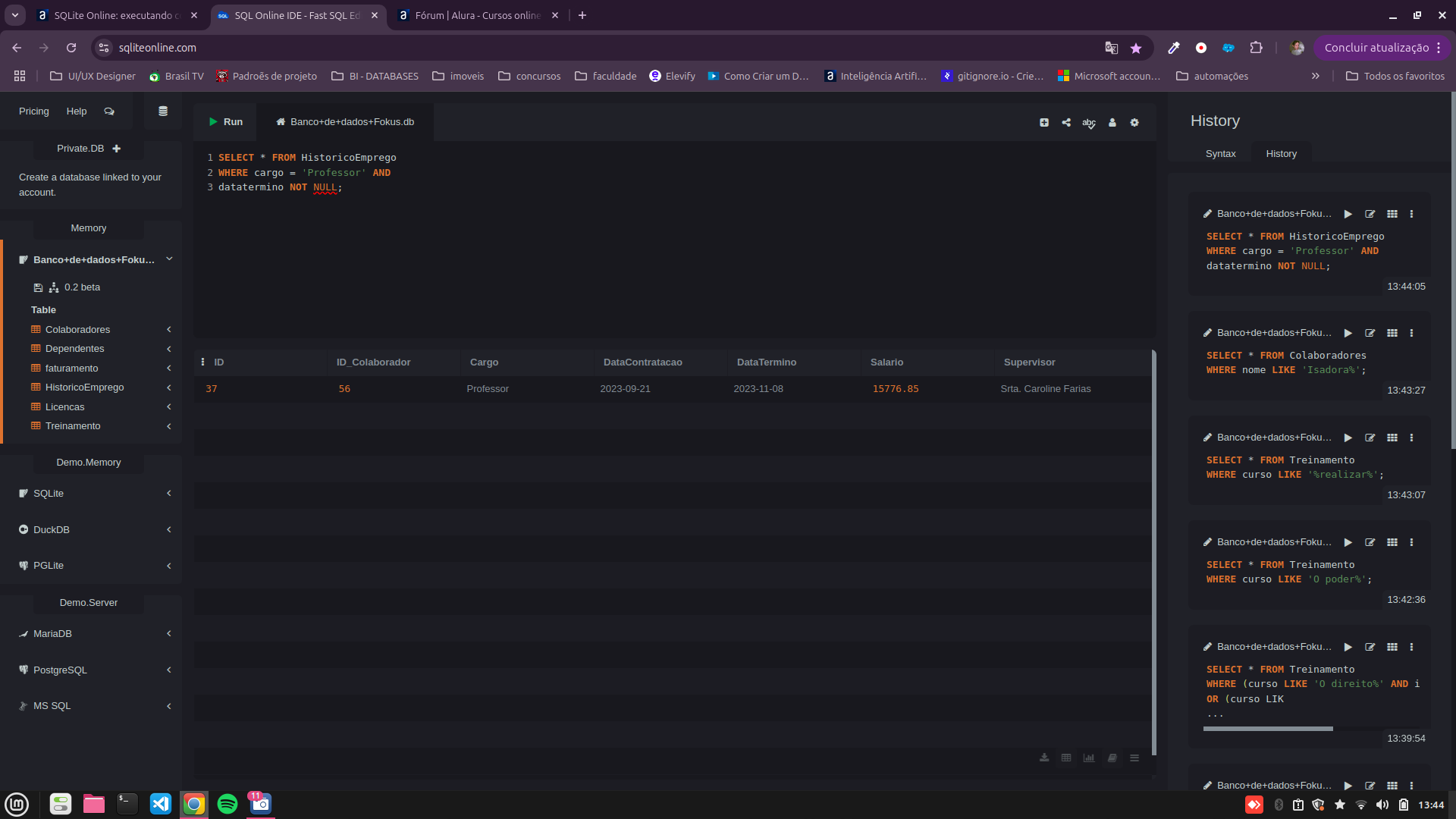Click inside the SQL editor line 3
The image size is (1456, 819).
tap(280, 187)
